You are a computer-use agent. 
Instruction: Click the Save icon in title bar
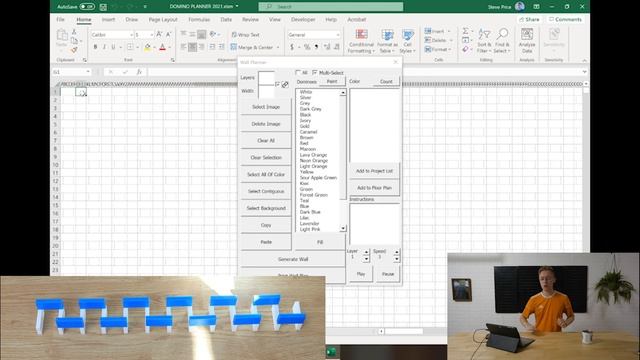(x=103, y=7)
